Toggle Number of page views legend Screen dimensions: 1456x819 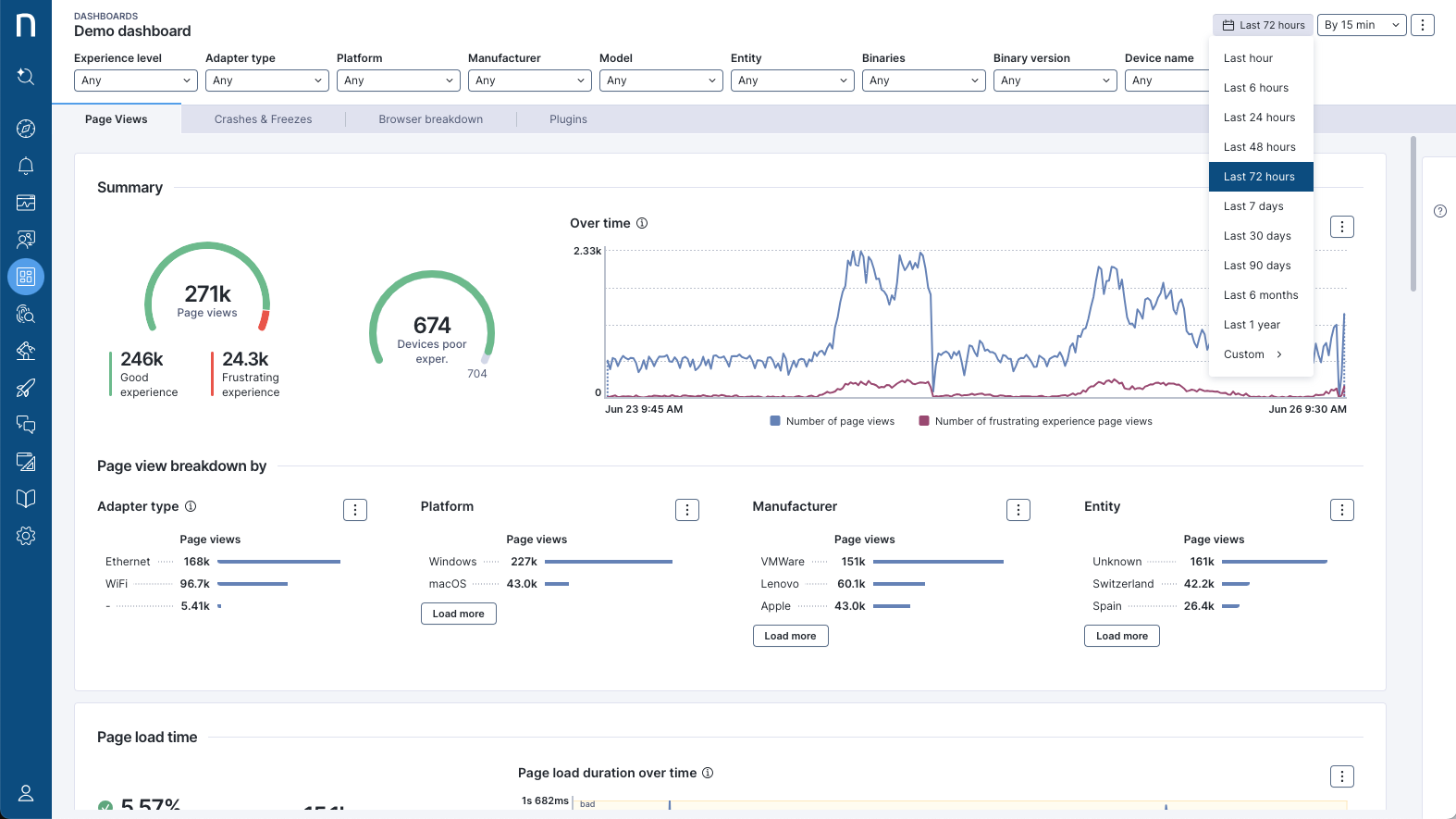tap(833, 421)
